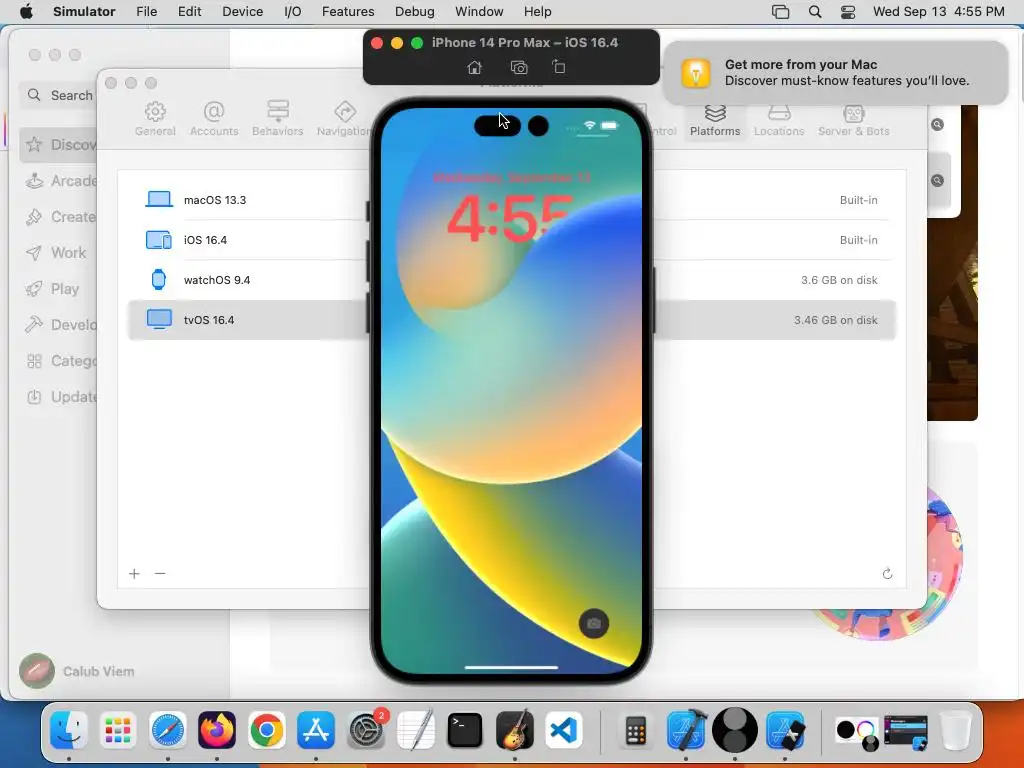The width and height of the screenshot is (1024, 768).
Task: Launch Google Chrome from the Dock
Action: click(x=266, y=729)
